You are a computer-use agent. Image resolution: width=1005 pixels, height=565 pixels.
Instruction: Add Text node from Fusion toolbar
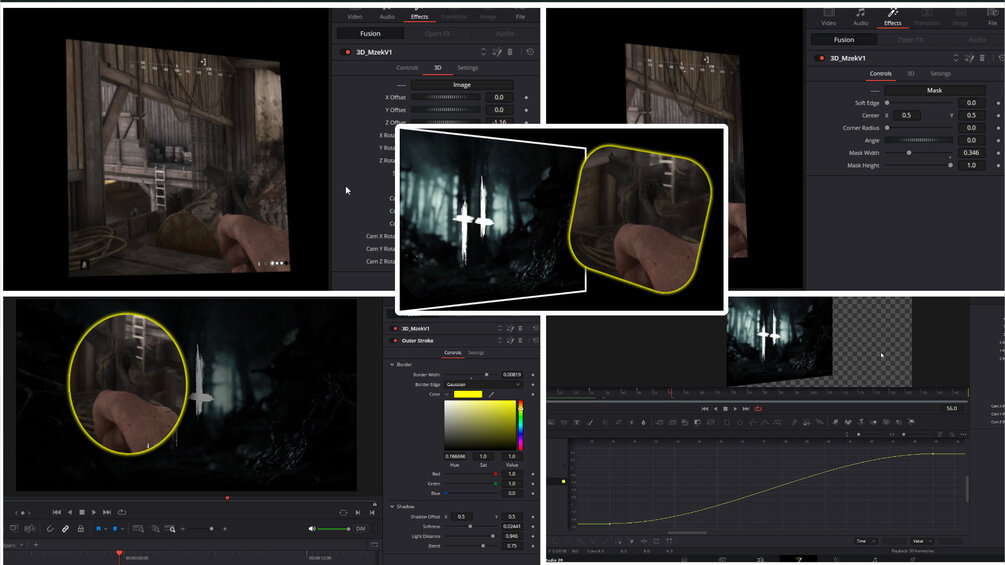(577, 422)
